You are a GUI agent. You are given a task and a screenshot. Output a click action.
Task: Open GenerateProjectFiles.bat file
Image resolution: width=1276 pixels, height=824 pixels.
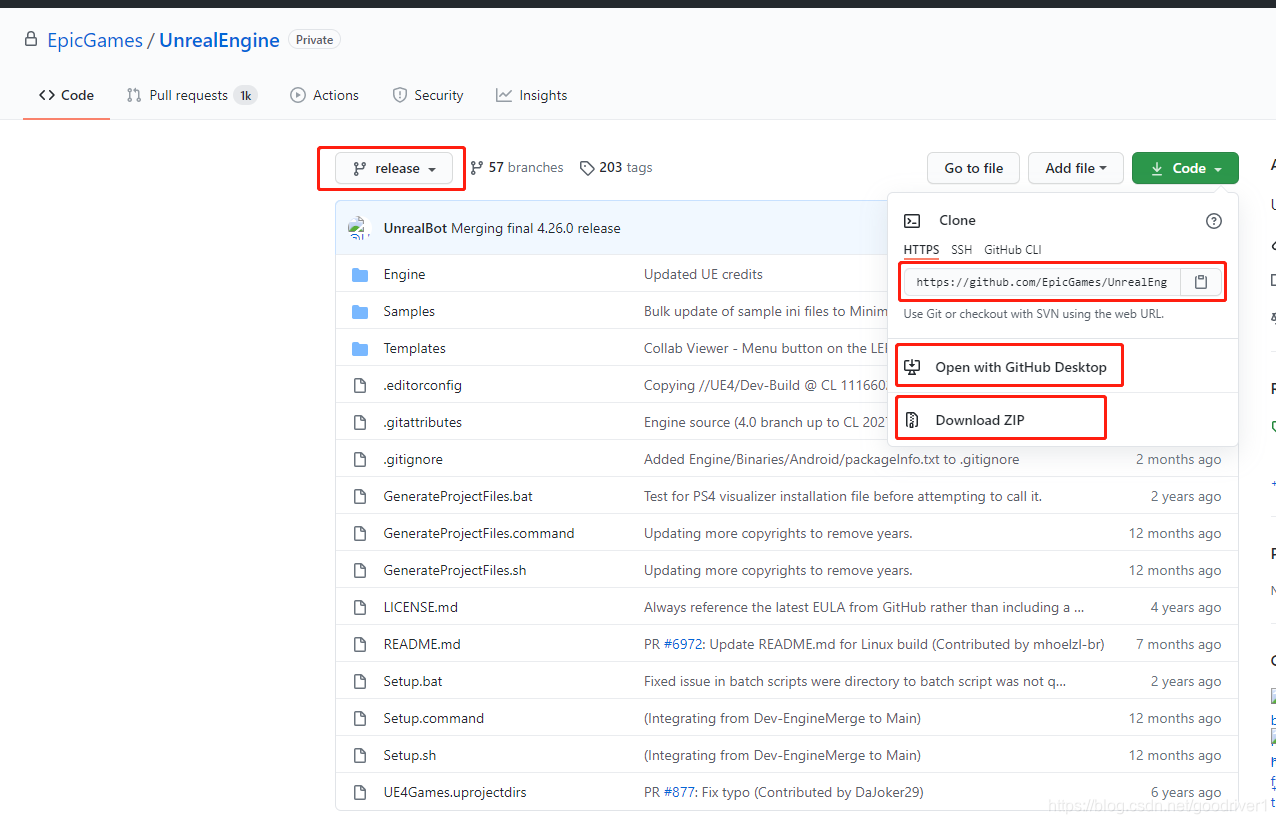click(x=458, y=496)
